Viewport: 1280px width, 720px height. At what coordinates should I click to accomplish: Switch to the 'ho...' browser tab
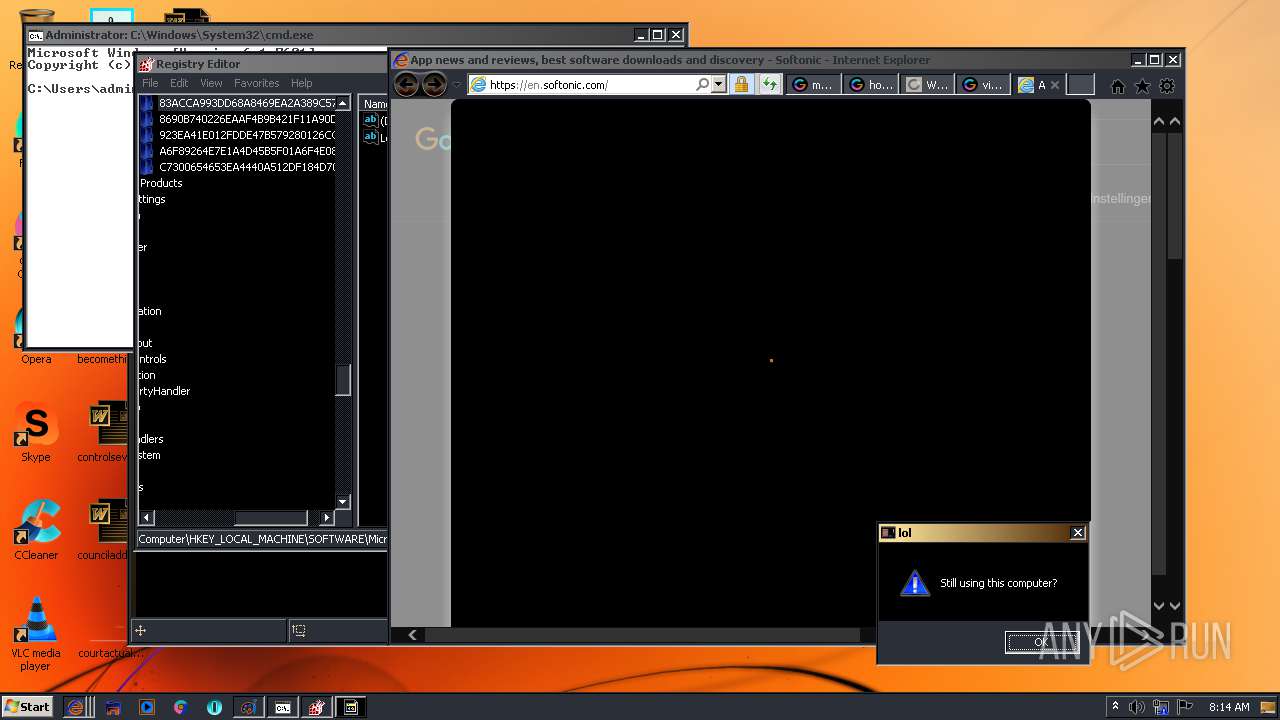click(x=870, y=85)
